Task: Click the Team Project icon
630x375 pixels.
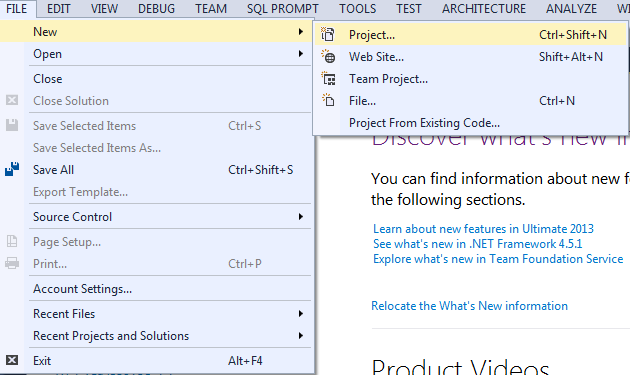Action: coord(328,79)
